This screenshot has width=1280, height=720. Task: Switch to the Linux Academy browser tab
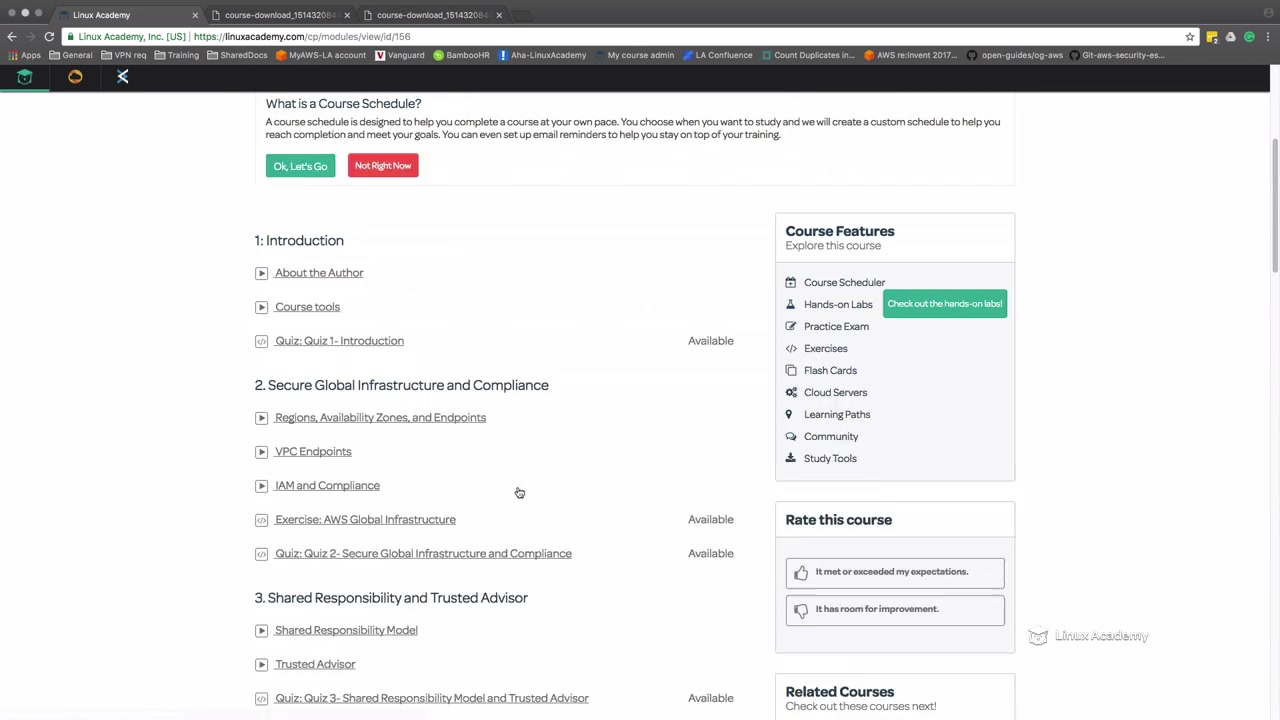coord(127,15)
